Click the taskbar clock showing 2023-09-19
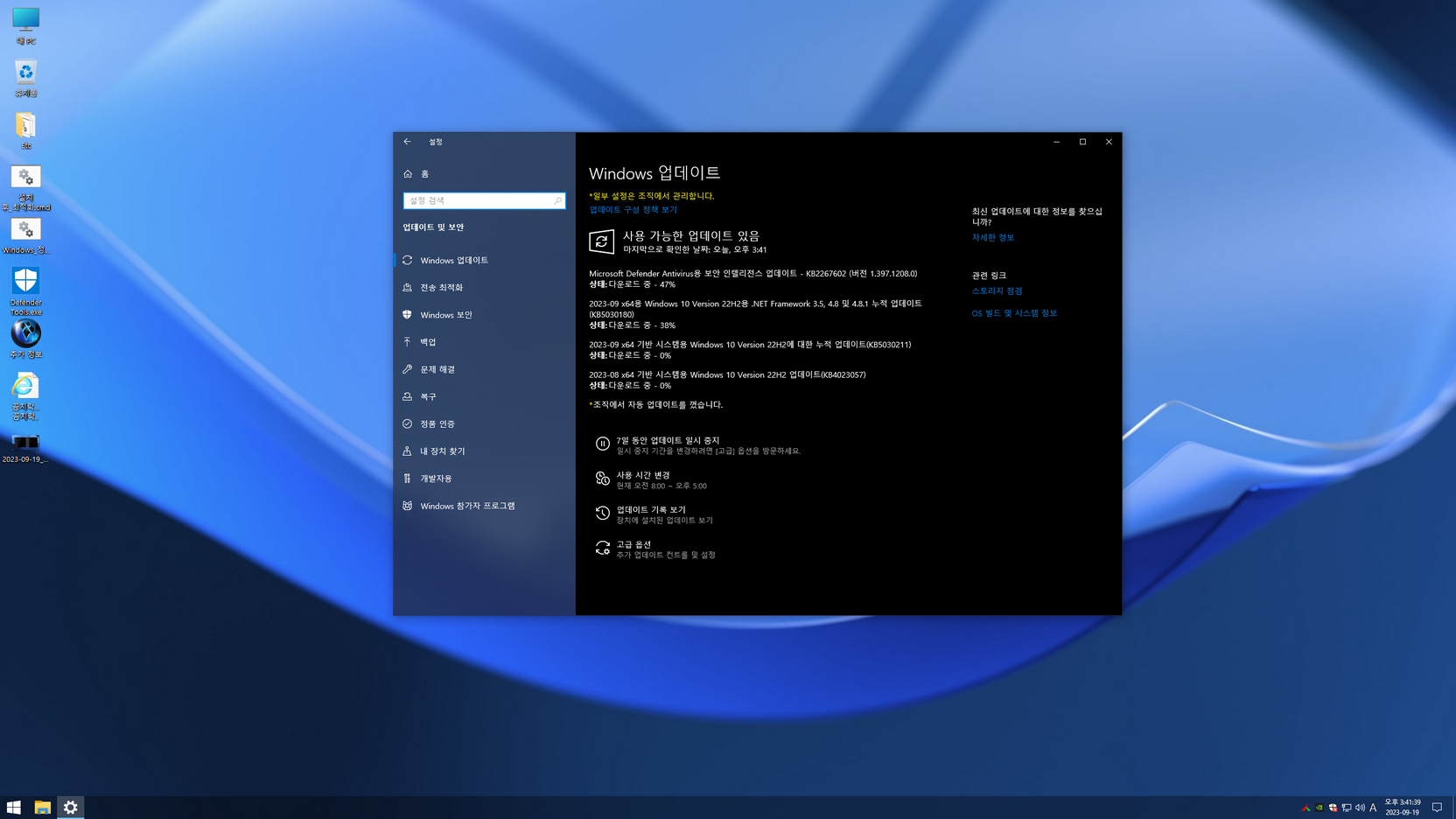The width and height of the screenshot is (1456, 819). point(1403,808)
